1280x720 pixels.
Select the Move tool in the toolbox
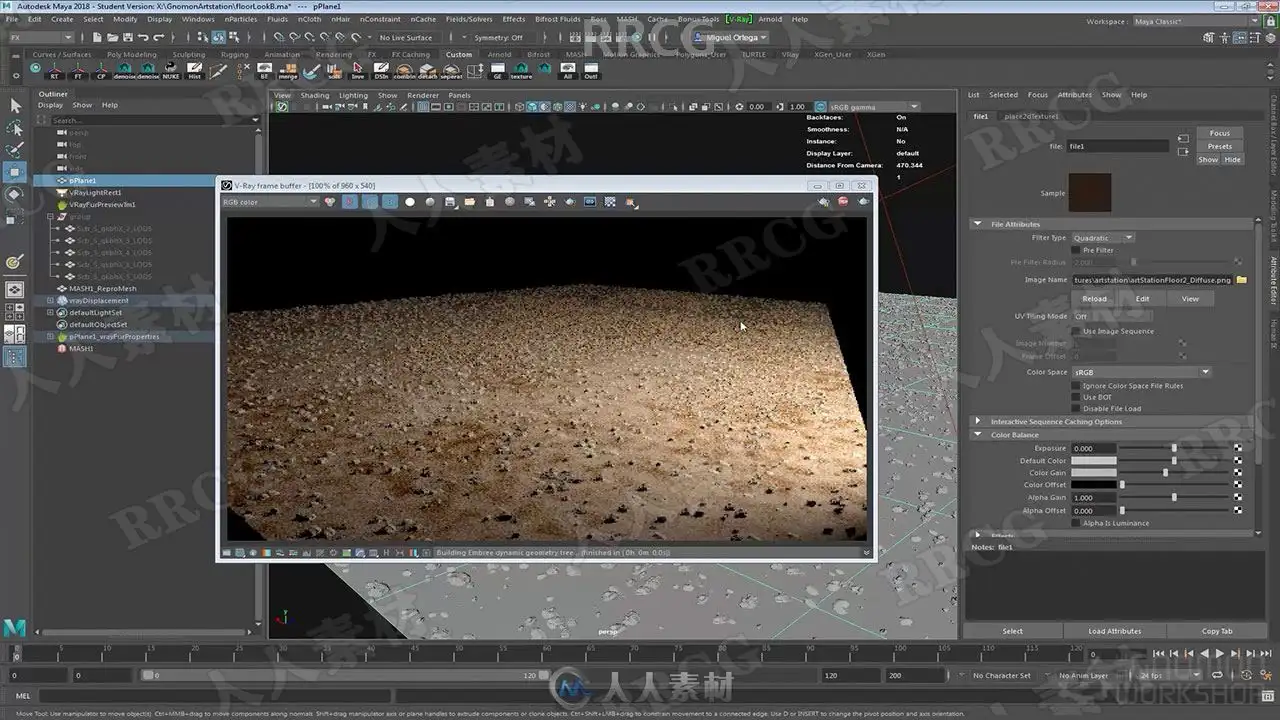[x=15, y=172]
